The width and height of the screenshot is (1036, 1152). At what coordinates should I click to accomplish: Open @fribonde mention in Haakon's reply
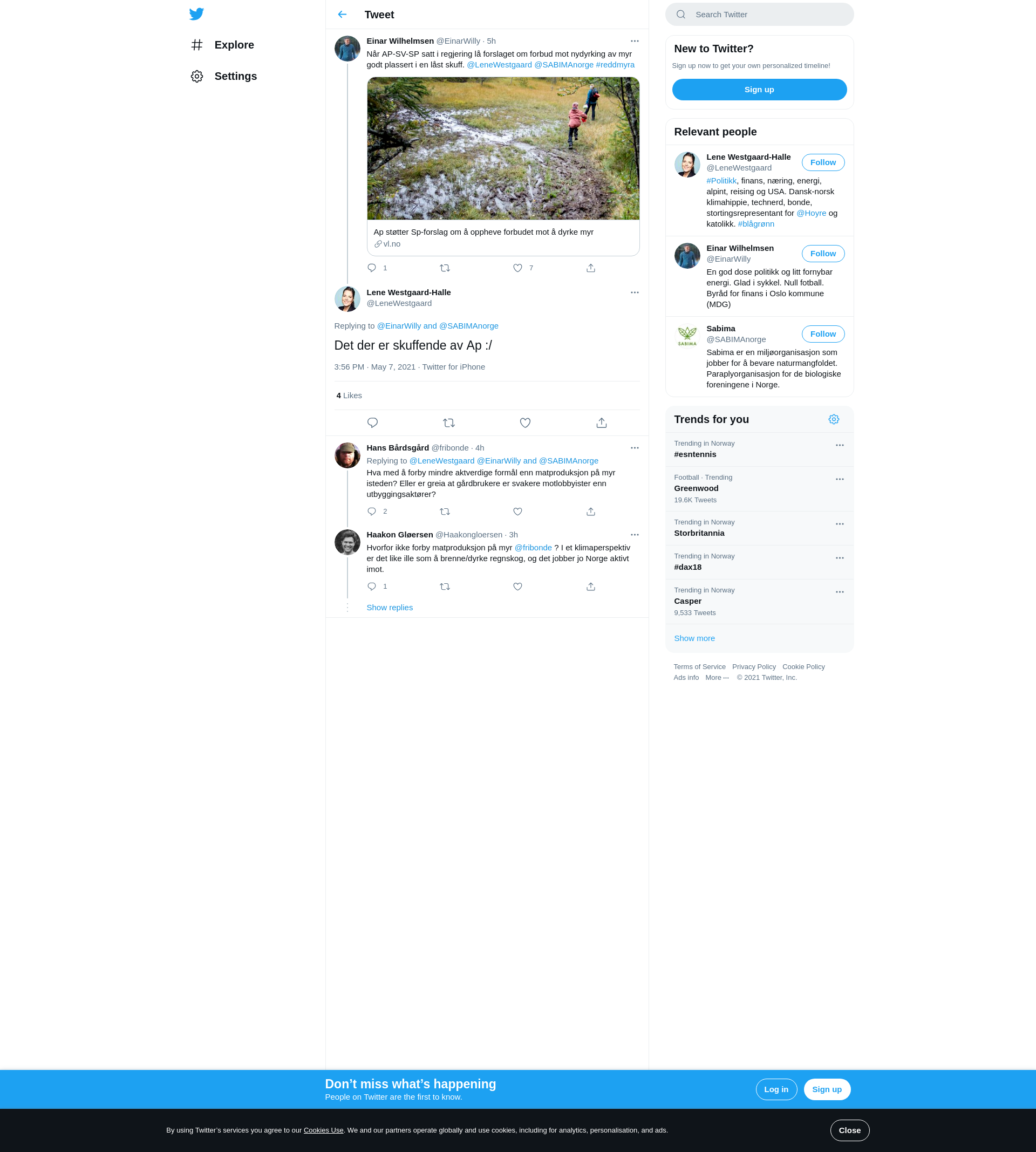(533, 548)
